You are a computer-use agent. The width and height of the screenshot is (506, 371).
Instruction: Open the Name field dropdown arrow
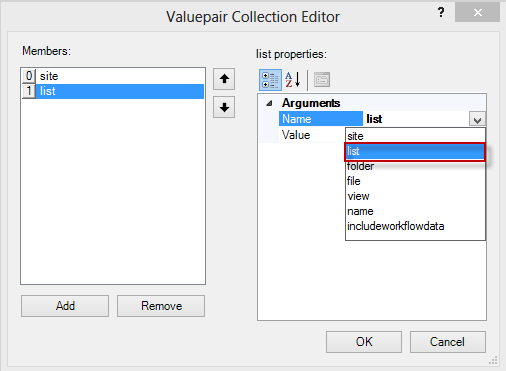[477, 119]
